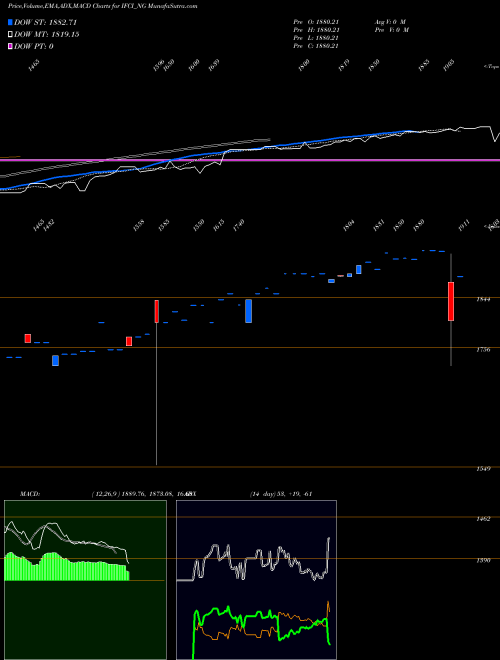Click the 1911 label above candlestick chart
This screenshot has height=660, width=500.
pyautogui.click(x=464, y=226)
